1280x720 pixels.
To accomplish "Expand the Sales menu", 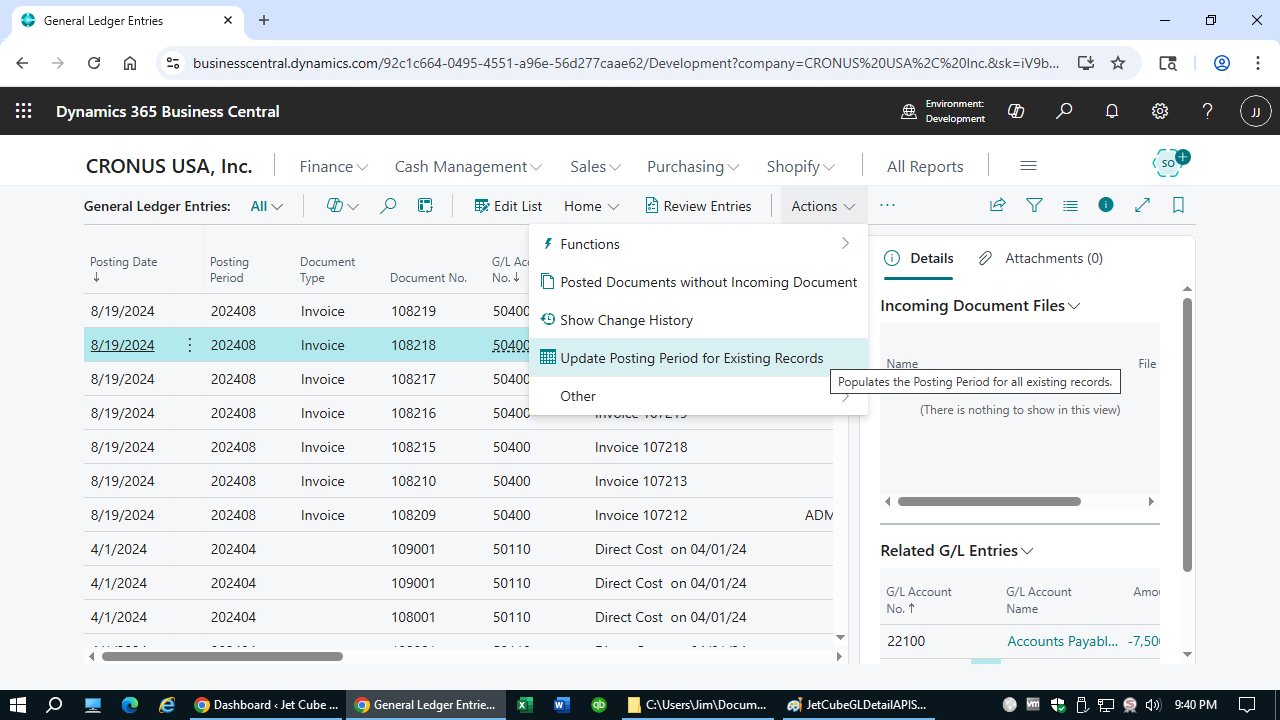I will coord(595,166).
